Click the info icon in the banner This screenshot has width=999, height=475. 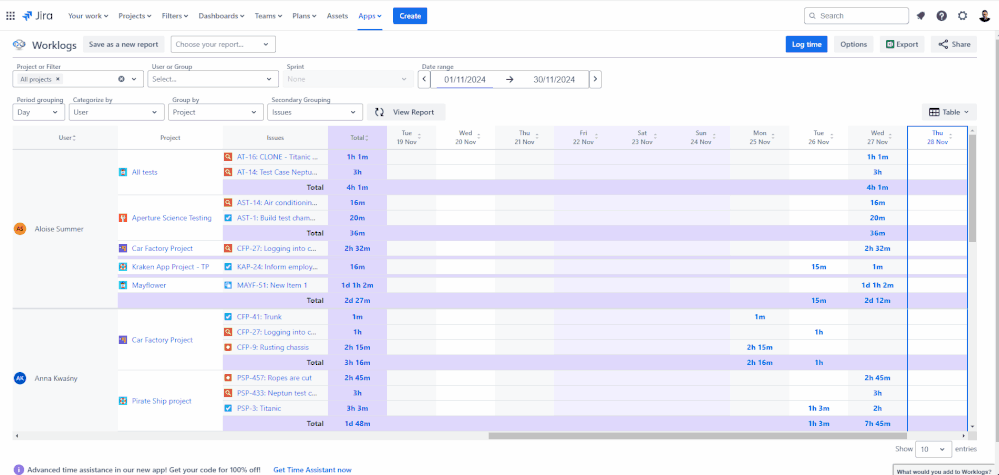18,470
